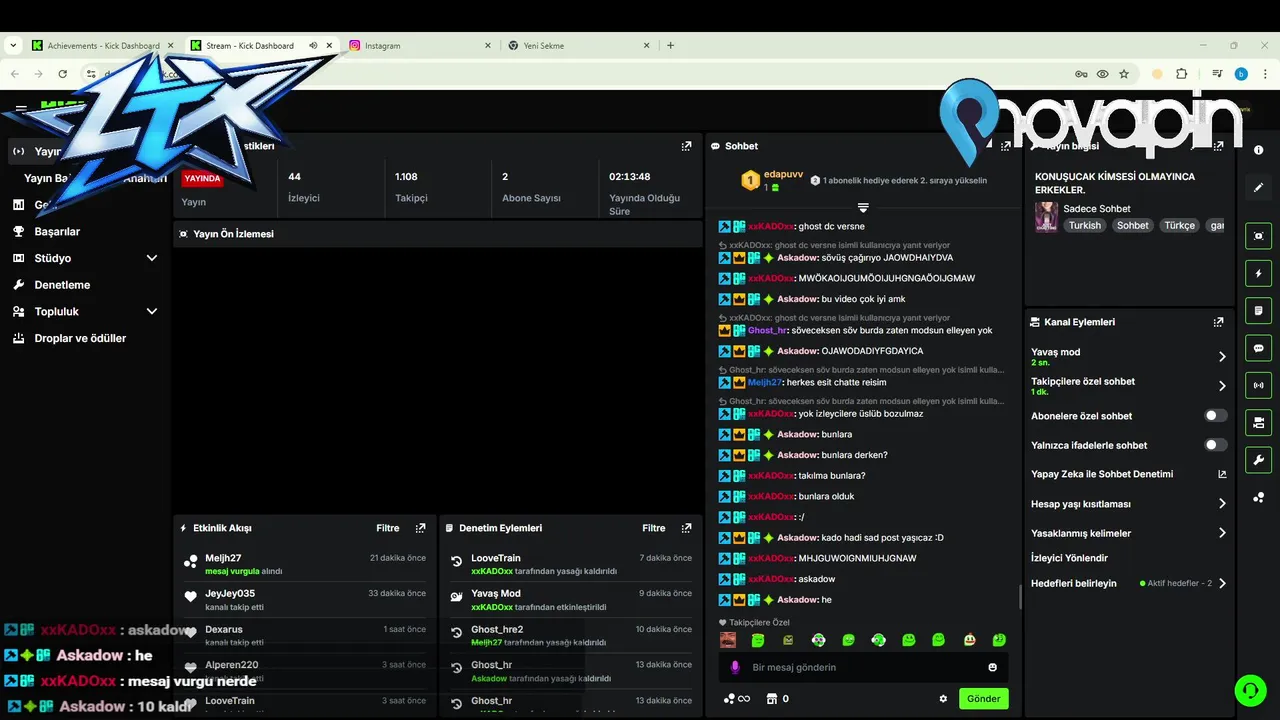Open external link for Yapay Zeka ile Sohbet Denetimi
This screenshot has height=720, width=1280.
click(1222, 474)
